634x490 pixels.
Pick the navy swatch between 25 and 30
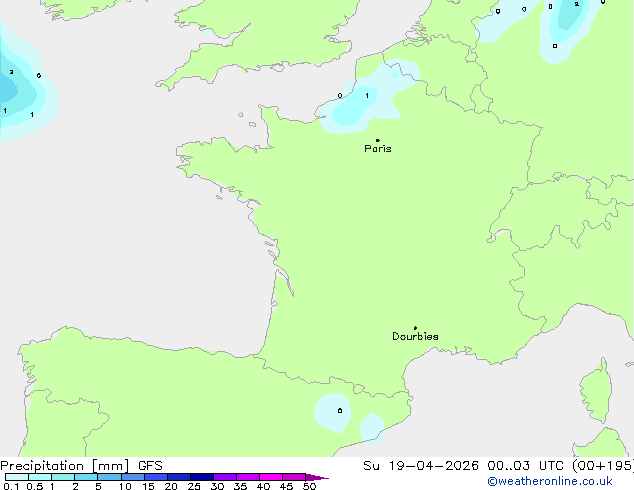point(202,477)
